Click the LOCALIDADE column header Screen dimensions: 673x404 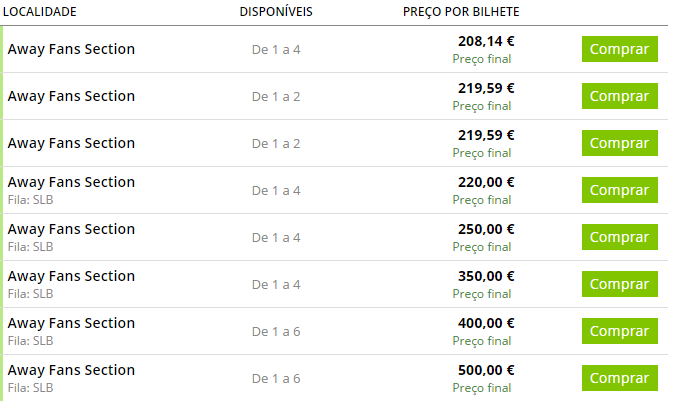click(41, 11)
